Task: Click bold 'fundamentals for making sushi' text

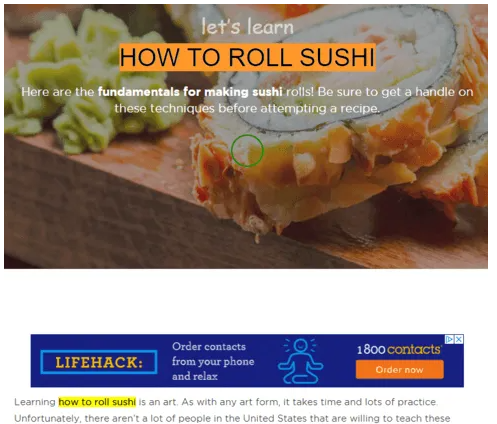Action: pos(190,92)
